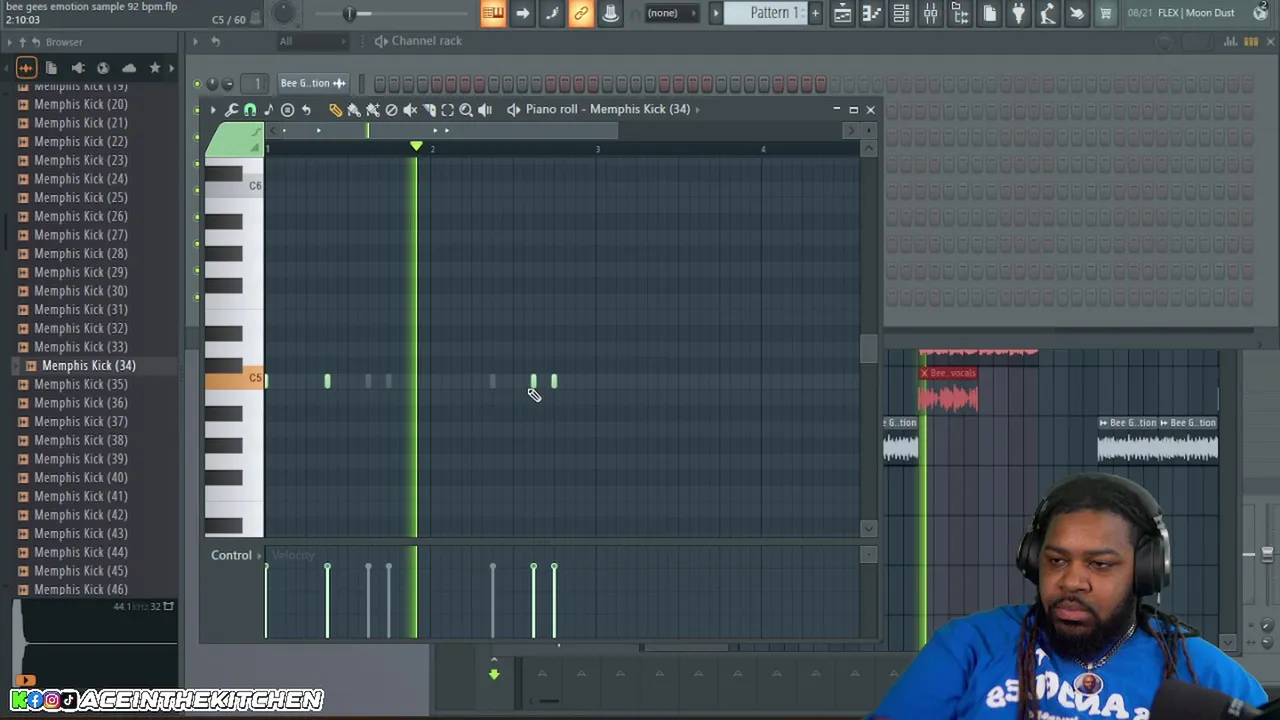The width and height of the screenshot is (1280, 720).
Task: Click the Bee G..tion channel pan knob
Action: (213, 84)
